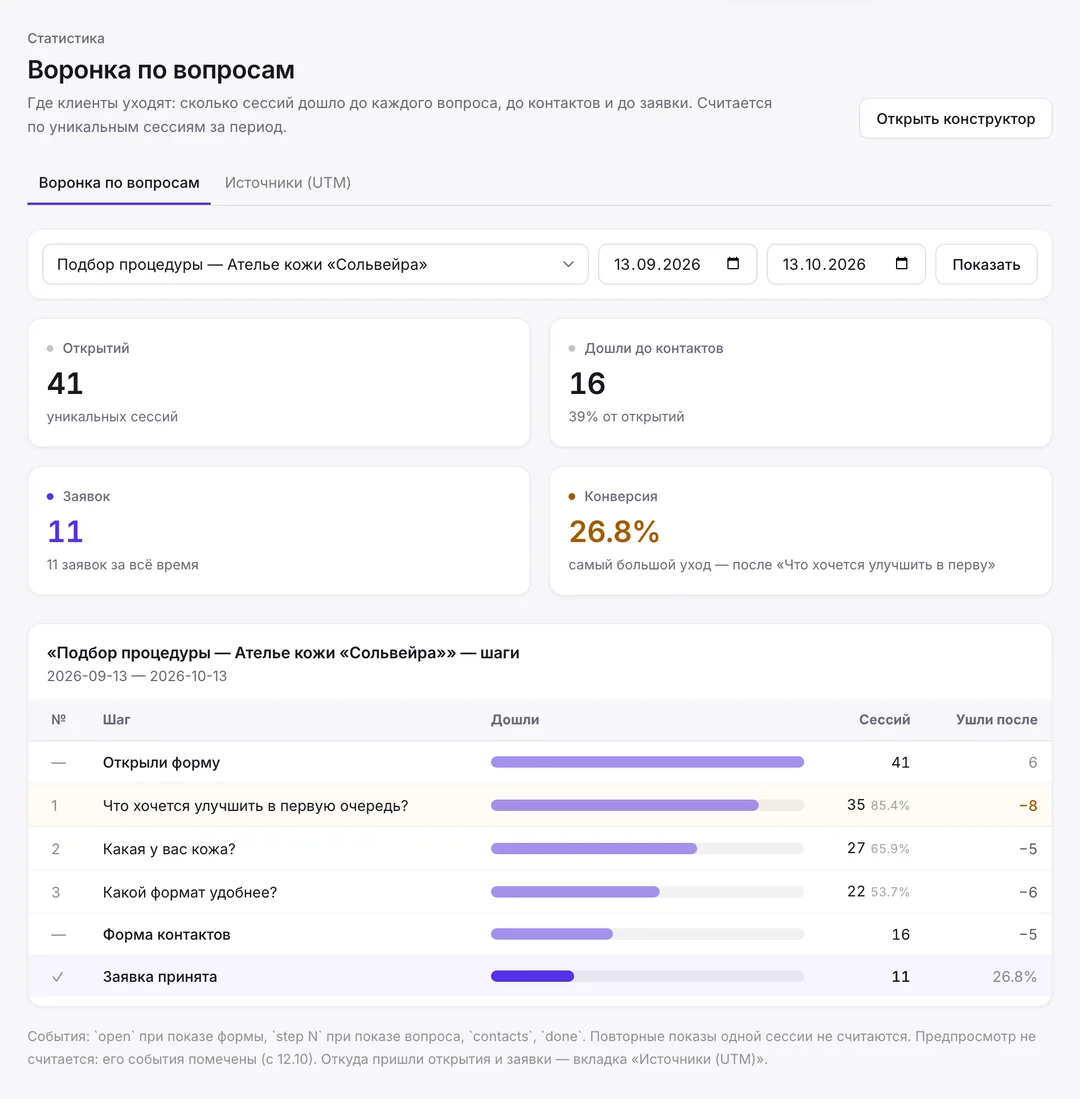Image resolution: width=1080 pixels, height=1099 pixels.
Task: Click the «Ушли после» column header
Action: tap(997, 720)
